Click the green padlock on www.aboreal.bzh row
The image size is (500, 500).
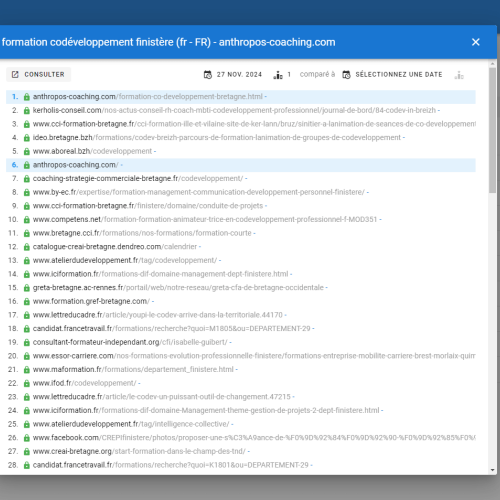point(27,152)
